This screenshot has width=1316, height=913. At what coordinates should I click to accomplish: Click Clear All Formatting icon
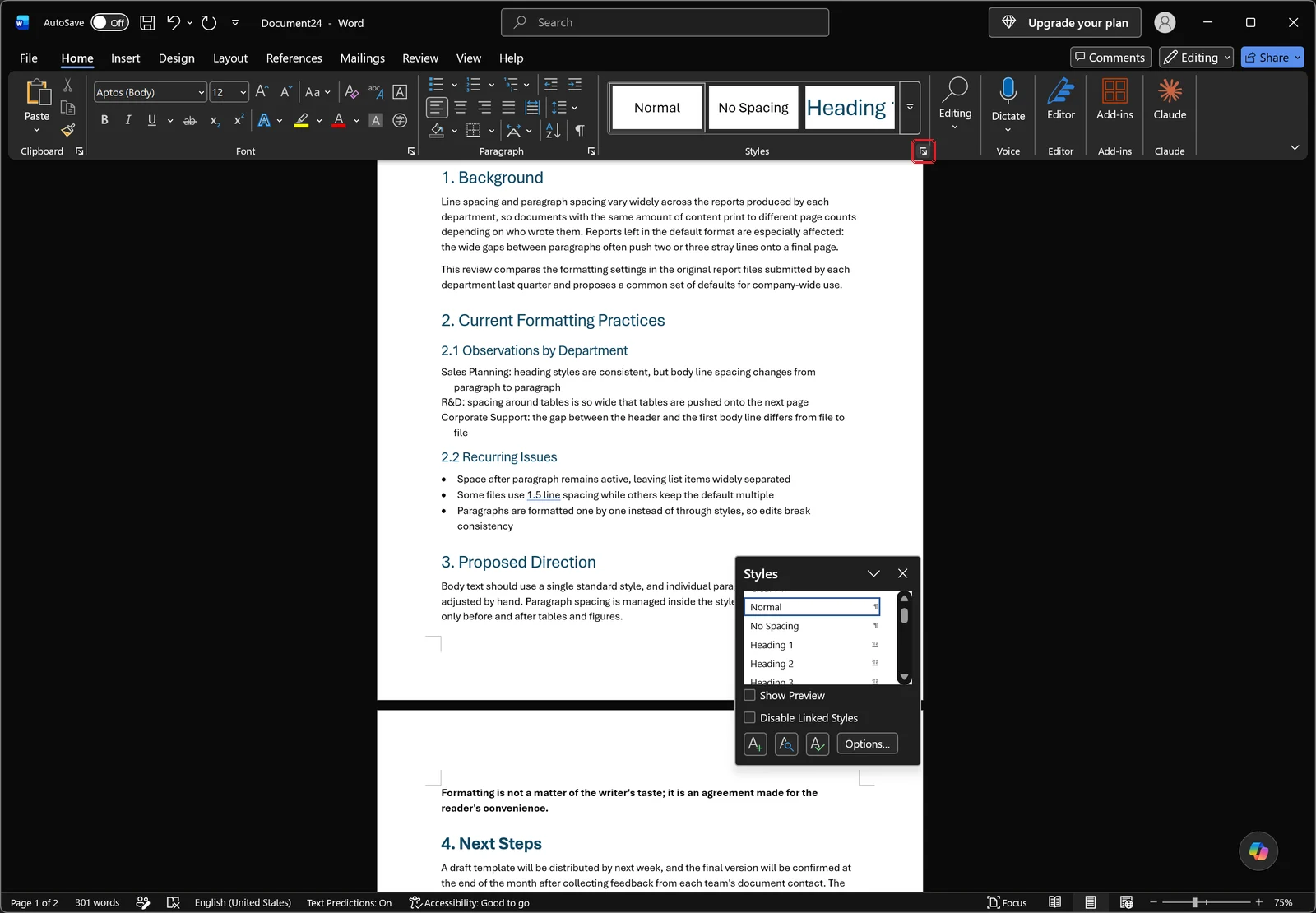tap(351, 92)
